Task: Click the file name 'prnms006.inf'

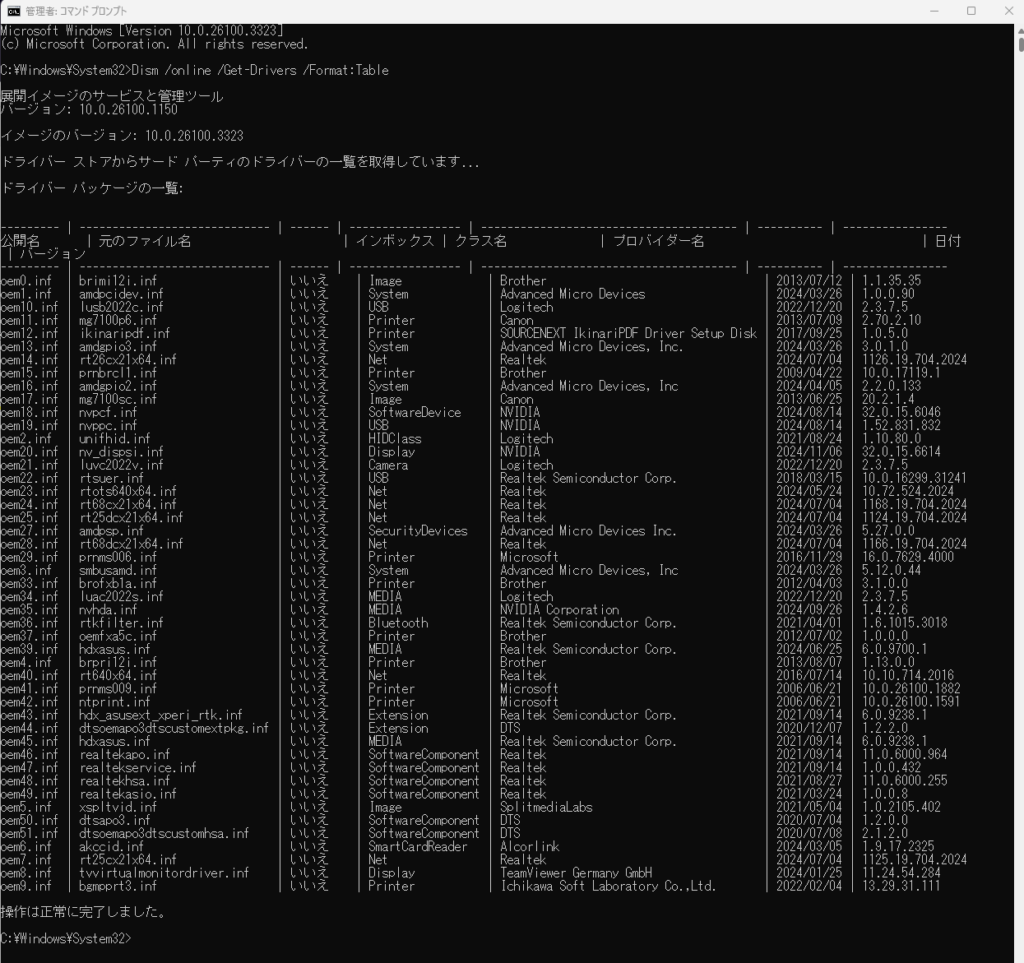Action: [118, 558]
